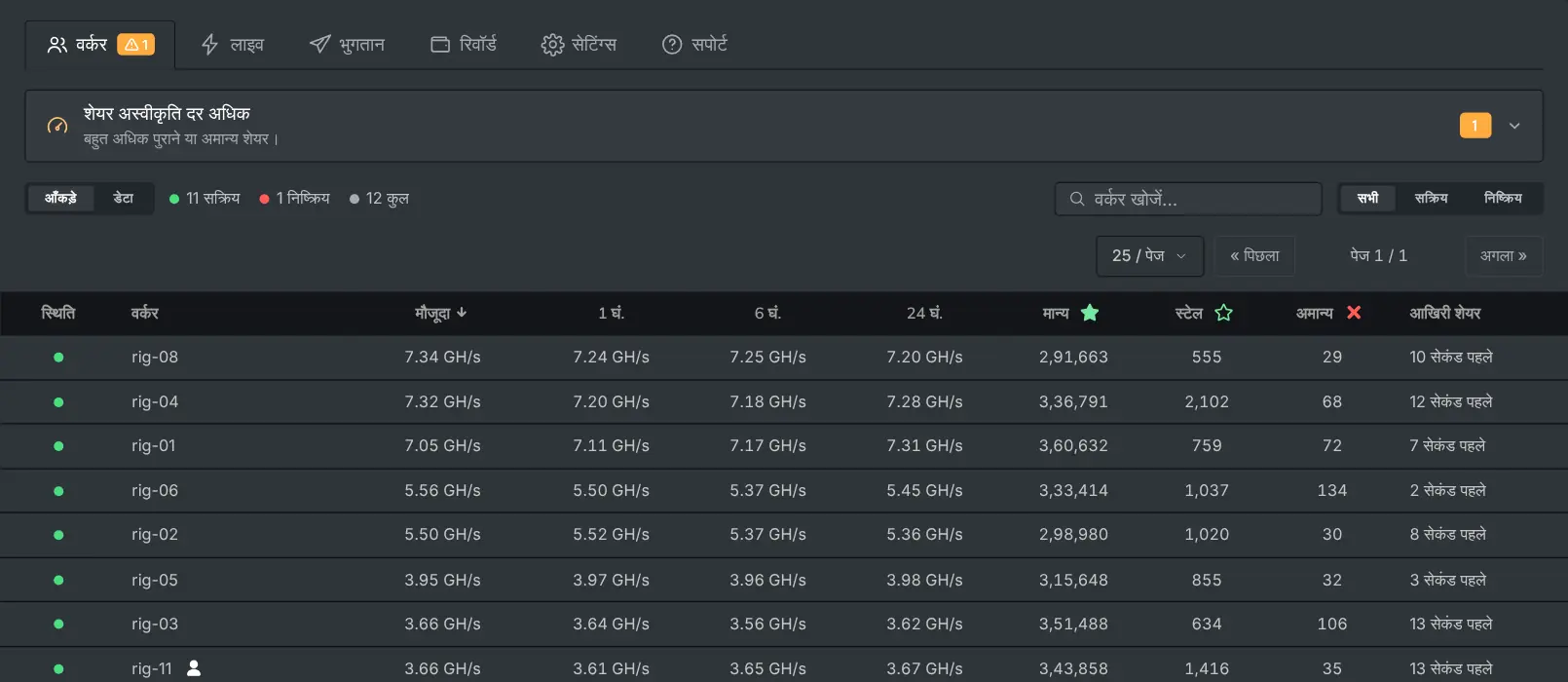Select the निष्क्रिय worker filter
This screenshot has height=682, width=1568.
(1503, 199)
